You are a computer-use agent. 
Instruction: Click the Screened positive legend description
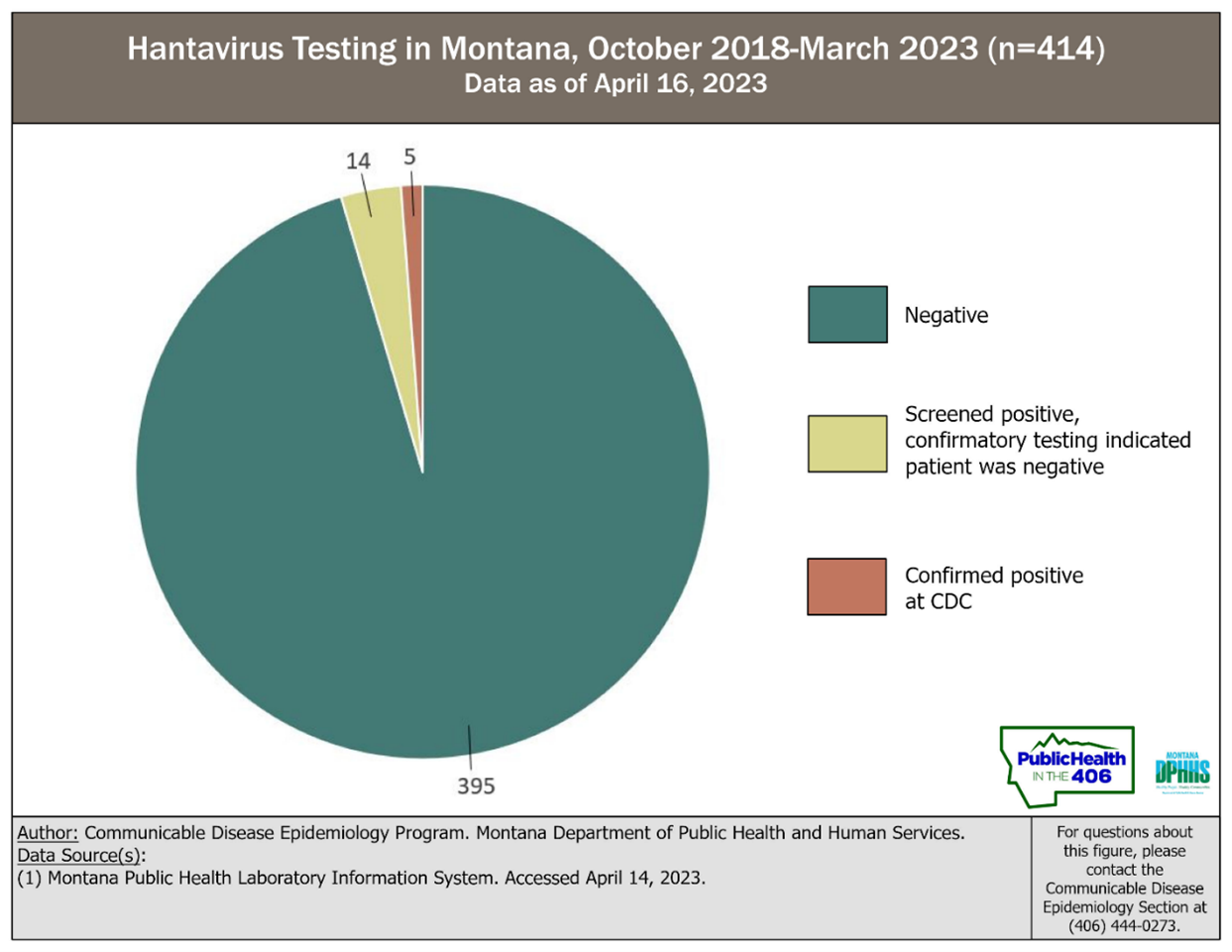[1047, 441]
